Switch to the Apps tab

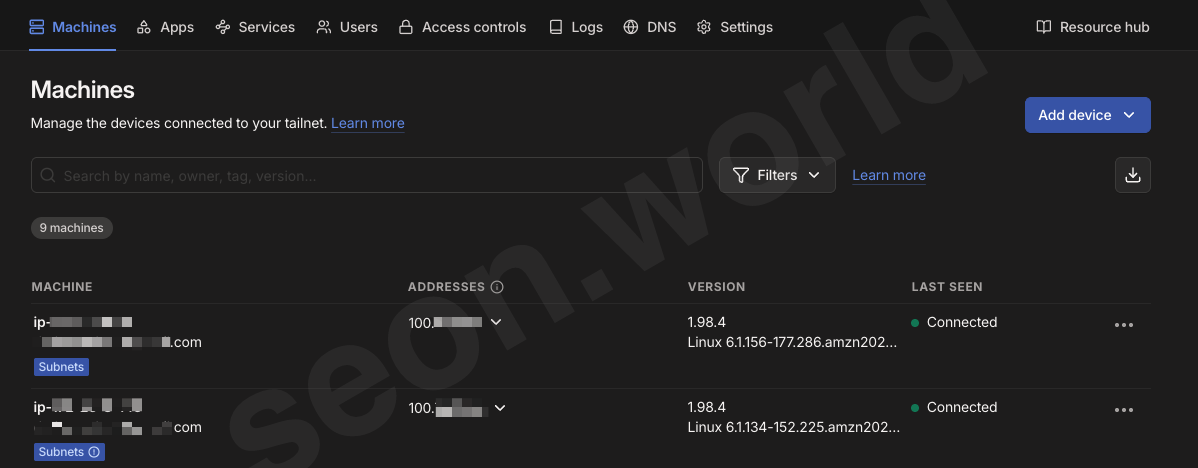[165, 27]
